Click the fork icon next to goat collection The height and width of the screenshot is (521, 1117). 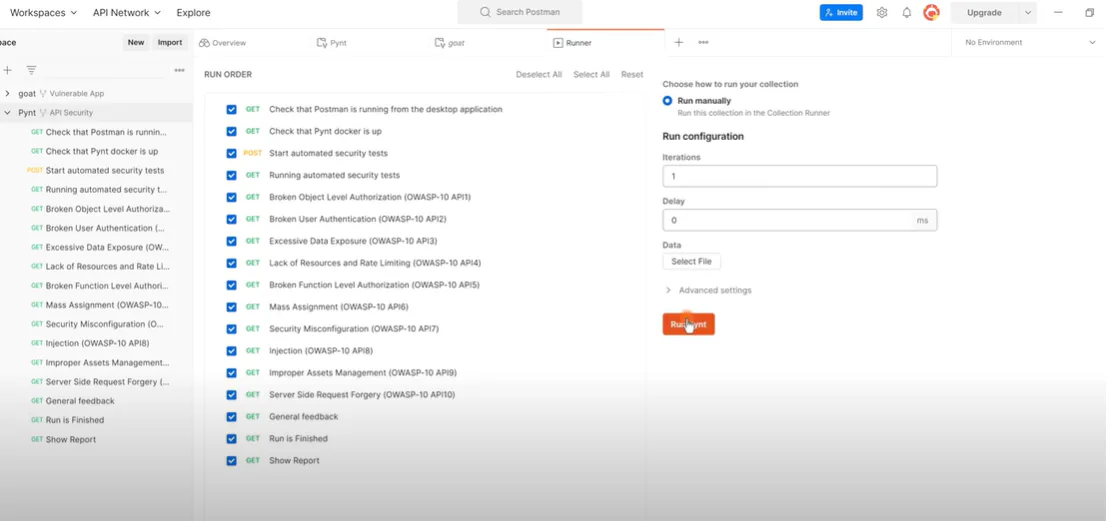[43, 93]
